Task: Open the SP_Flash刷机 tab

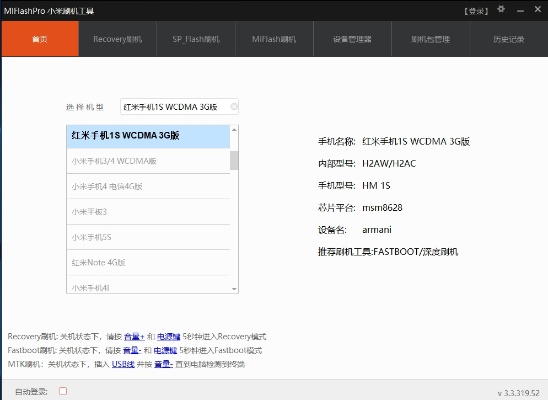Action: (196, 39)
